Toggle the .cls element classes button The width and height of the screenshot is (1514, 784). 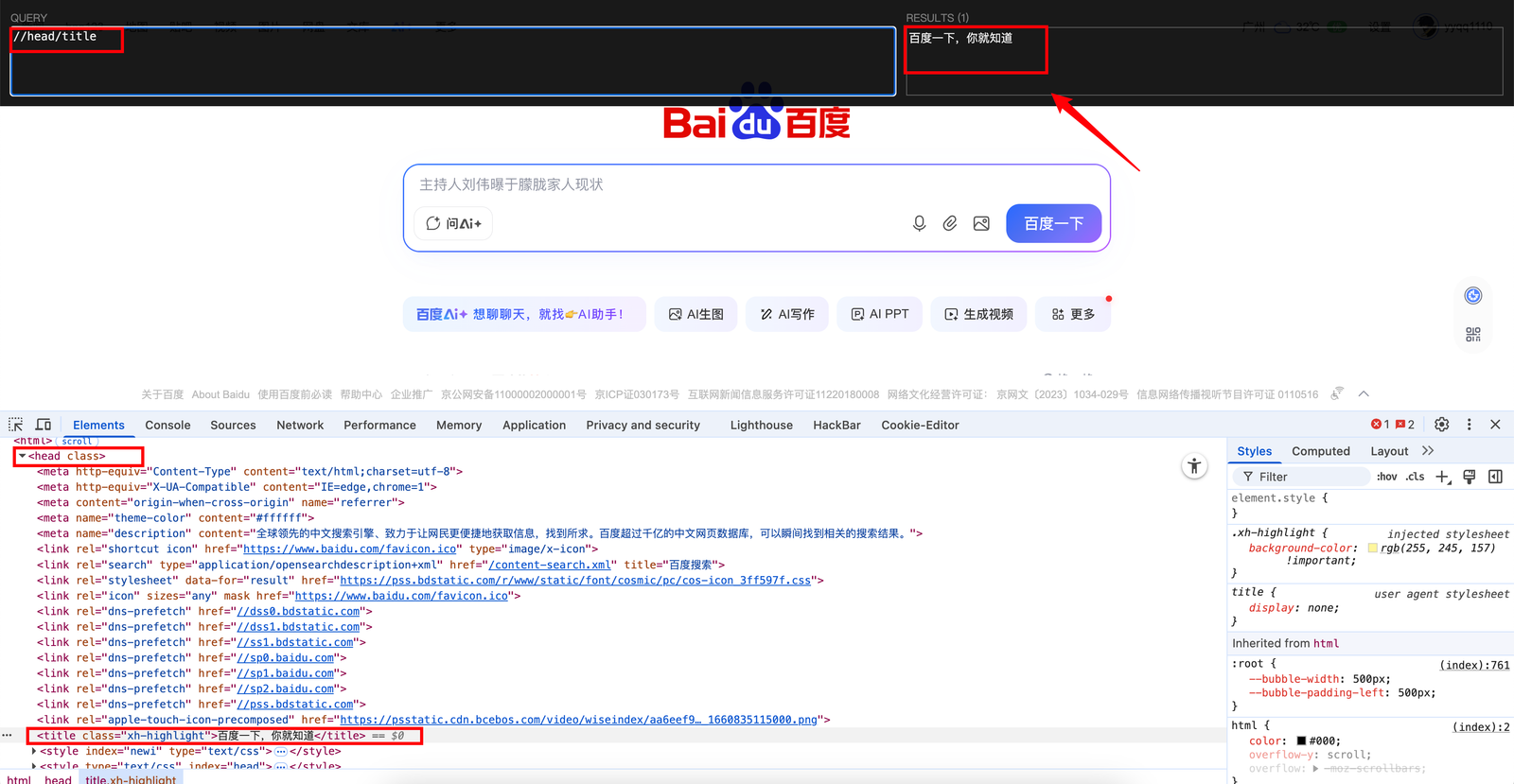coord(1415,477)
